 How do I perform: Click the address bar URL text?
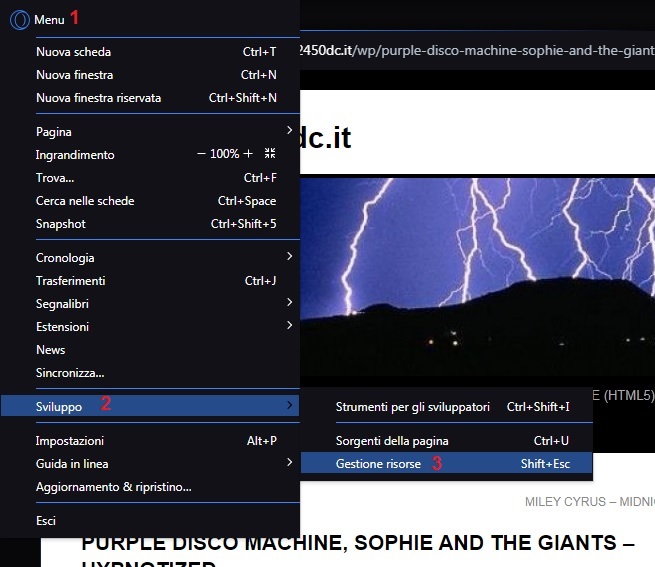click(477, 51)
